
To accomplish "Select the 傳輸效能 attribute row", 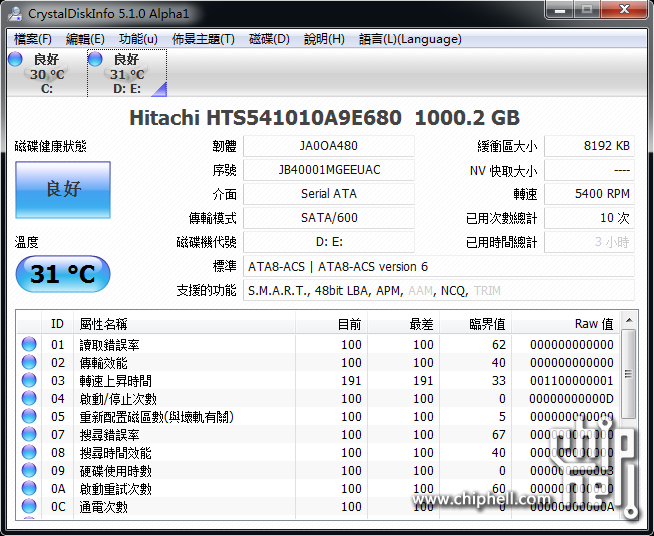I will pyautogui.click(x=318, y=362).
